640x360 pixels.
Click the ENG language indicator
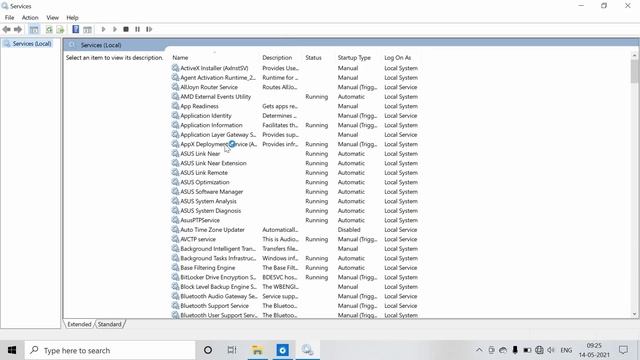pos(566,350)
